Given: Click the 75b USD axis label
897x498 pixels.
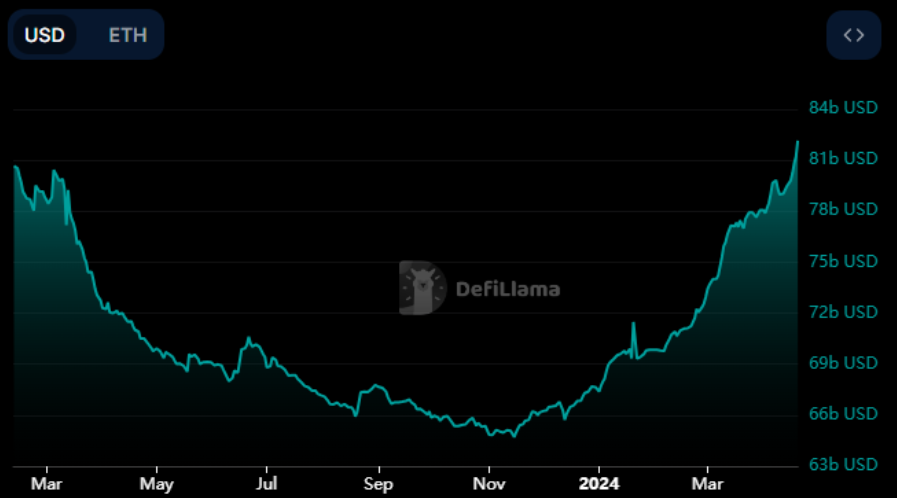Looking at the screenshot, I should tap(843, 261).
